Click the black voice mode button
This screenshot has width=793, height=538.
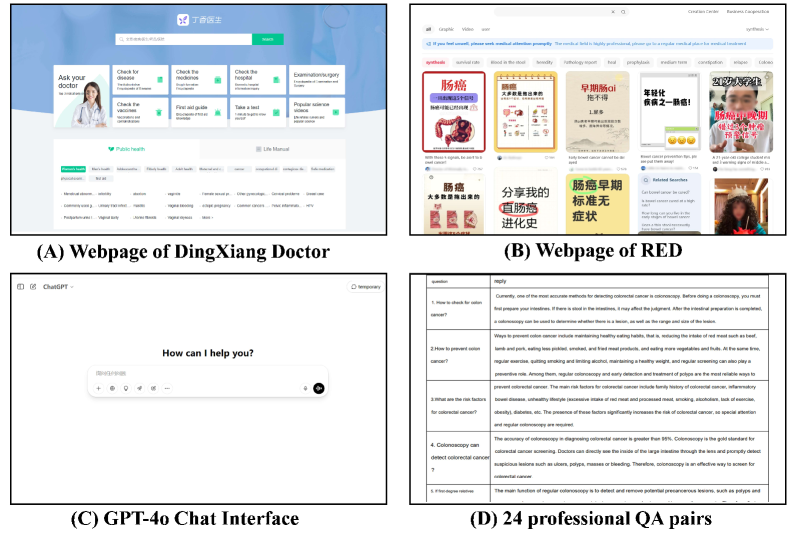319,388
